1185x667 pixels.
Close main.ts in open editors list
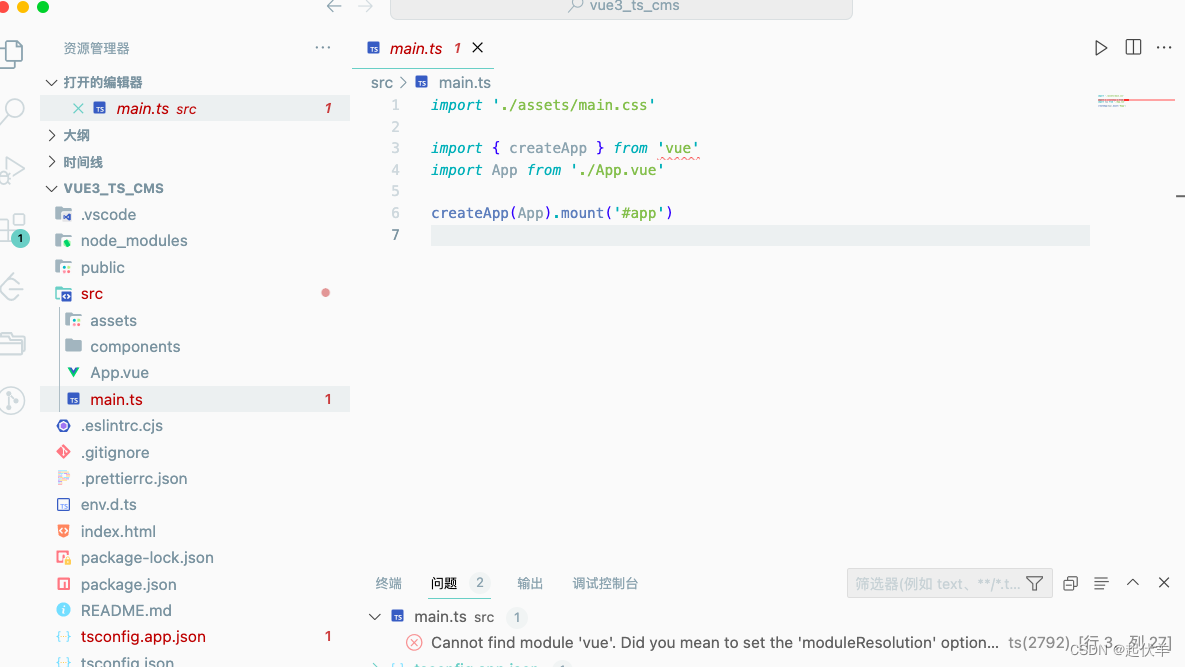[78, 109]
